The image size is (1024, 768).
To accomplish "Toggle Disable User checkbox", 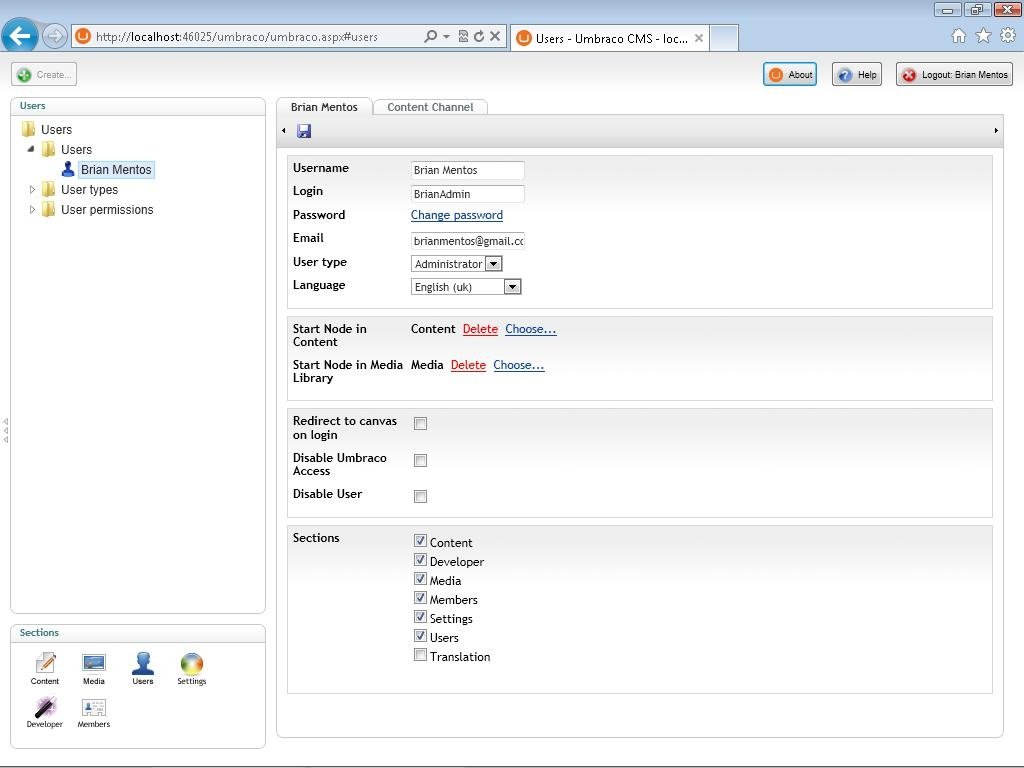I will click(x=421, y=496).
